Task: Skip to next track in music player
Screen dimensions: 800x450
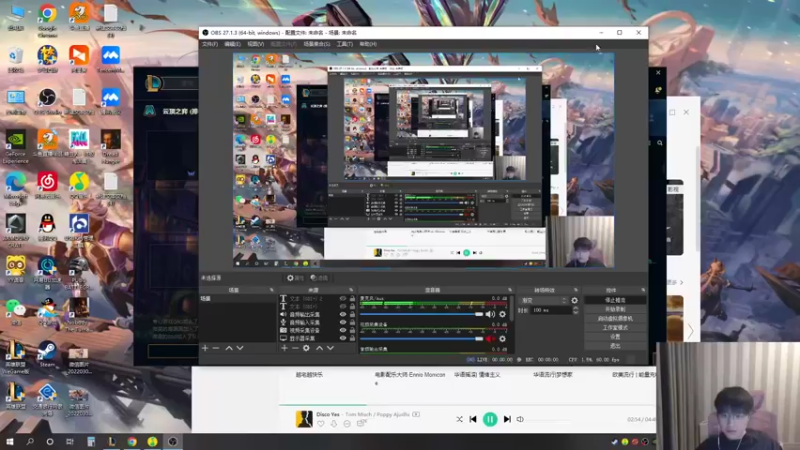Action: (x=507, y=419)
